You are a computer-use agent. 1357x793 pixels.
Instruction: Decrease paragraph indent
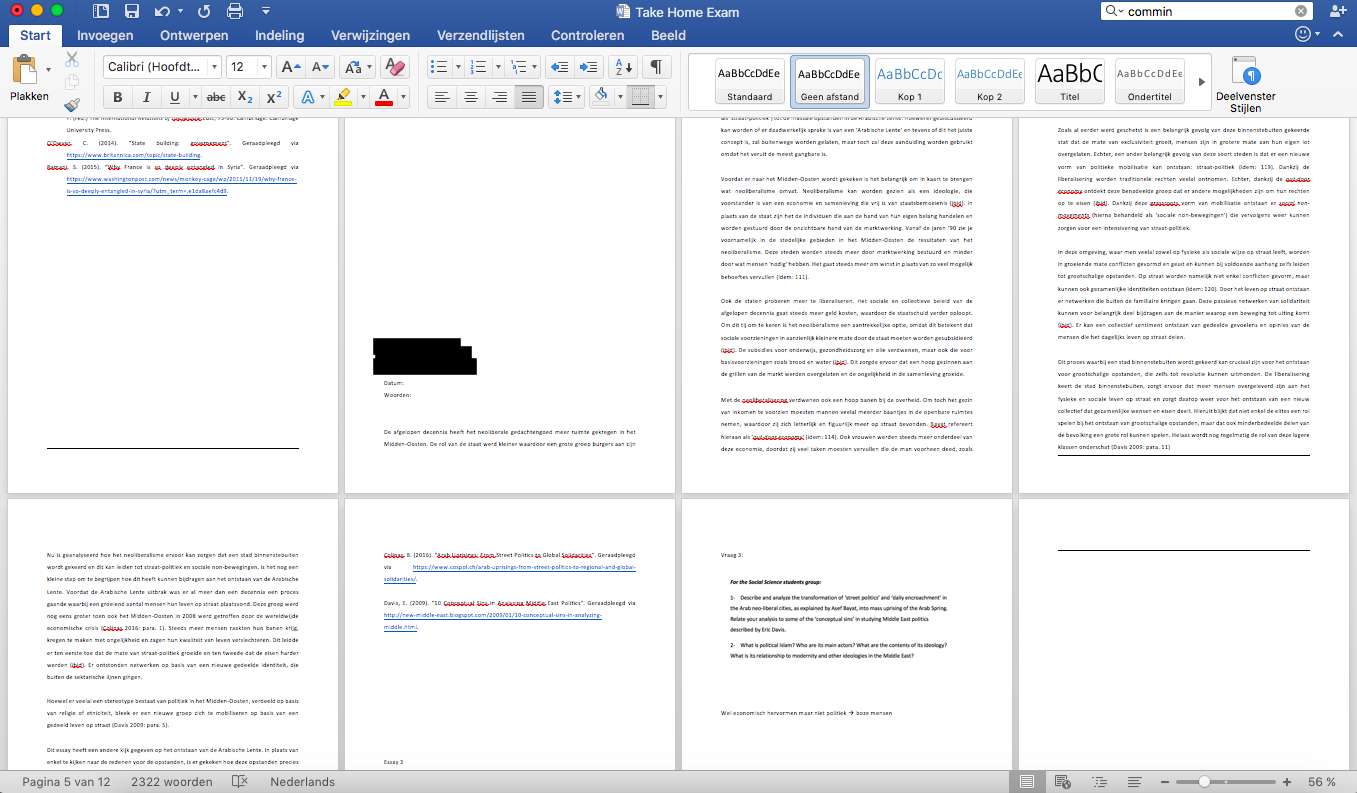click(560, 67)
